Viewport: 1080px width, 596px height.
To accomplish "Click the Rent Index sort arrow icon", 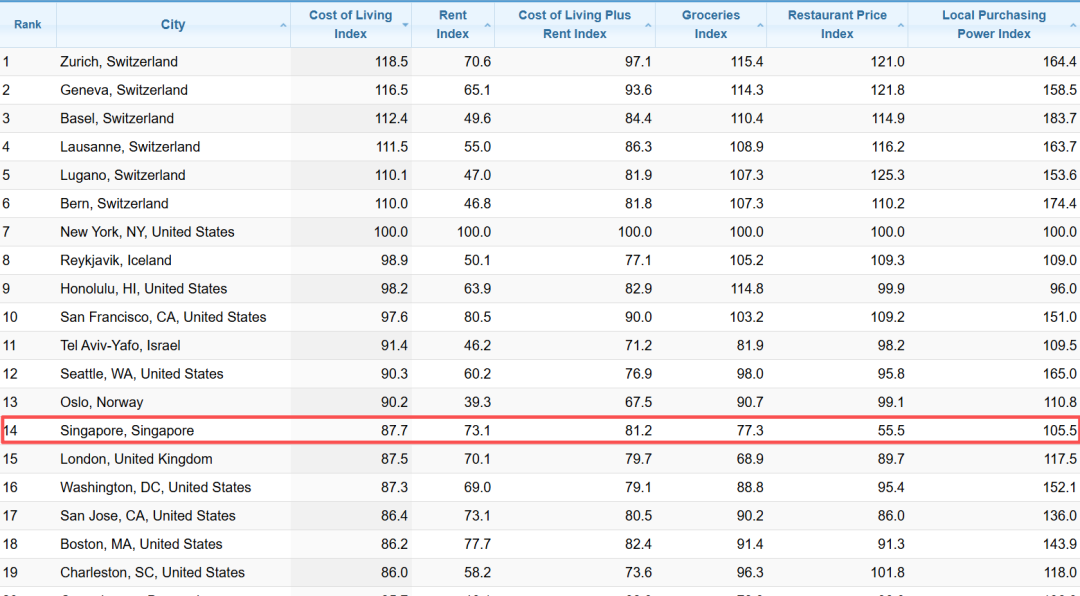I will pos(487,24).
